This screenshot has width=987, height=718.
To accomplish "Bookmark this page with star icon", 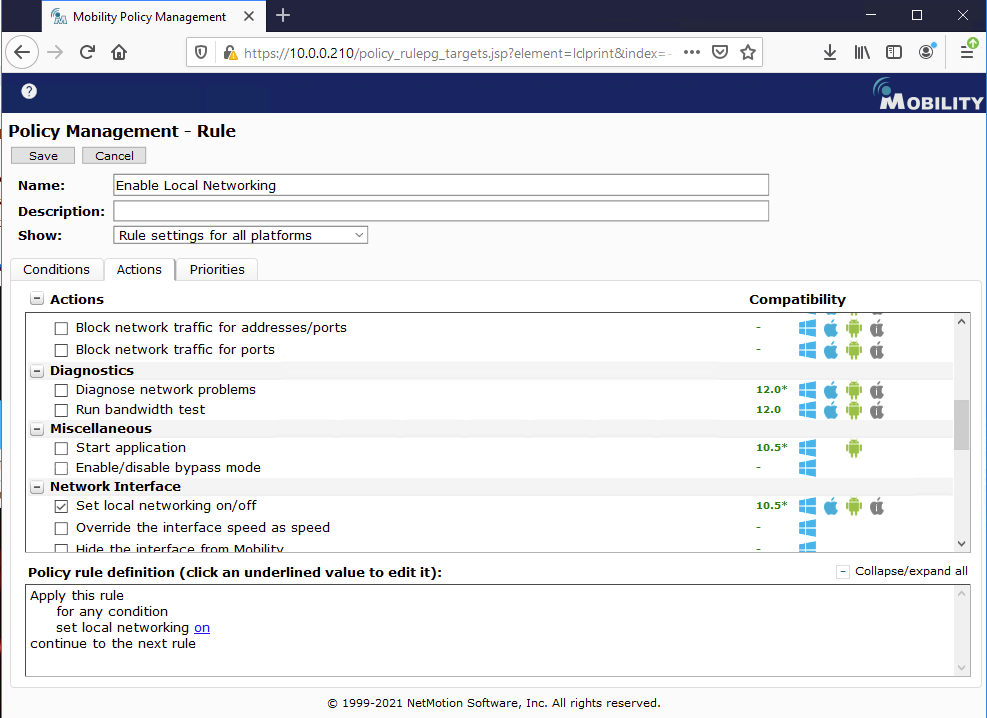I will (x=747, y=53).
